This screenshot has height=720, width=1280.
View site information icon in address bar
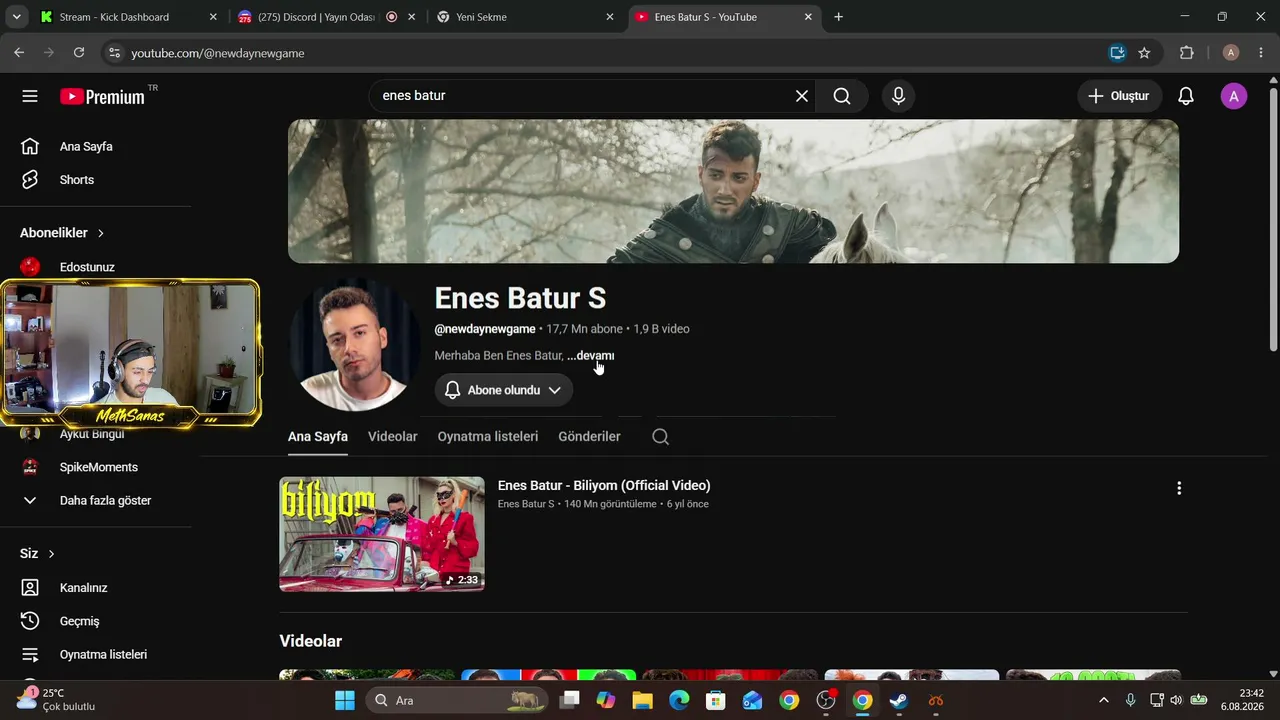click(114, 53)
